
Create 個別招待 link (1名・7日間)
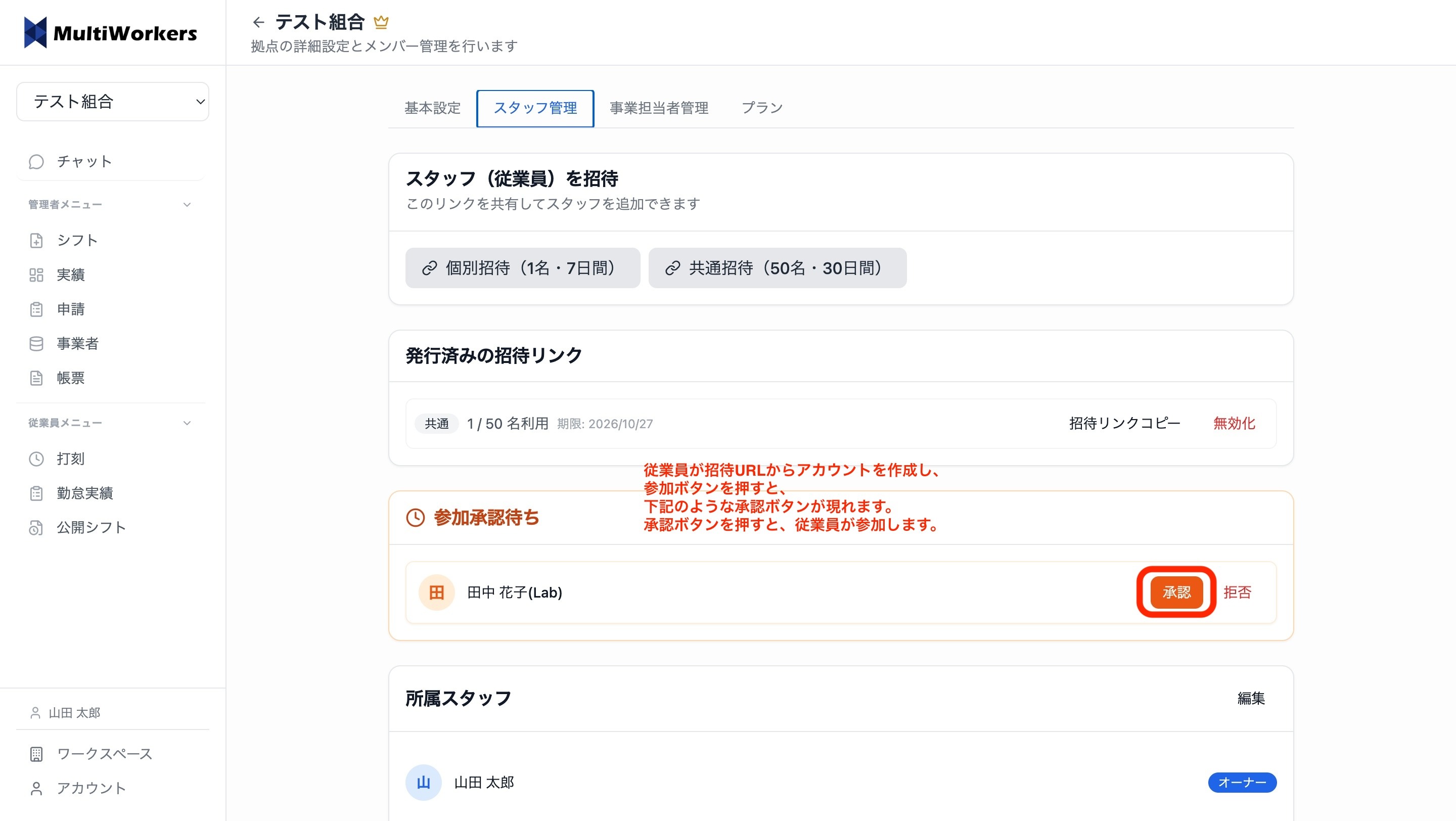click(x=522, y=268)
